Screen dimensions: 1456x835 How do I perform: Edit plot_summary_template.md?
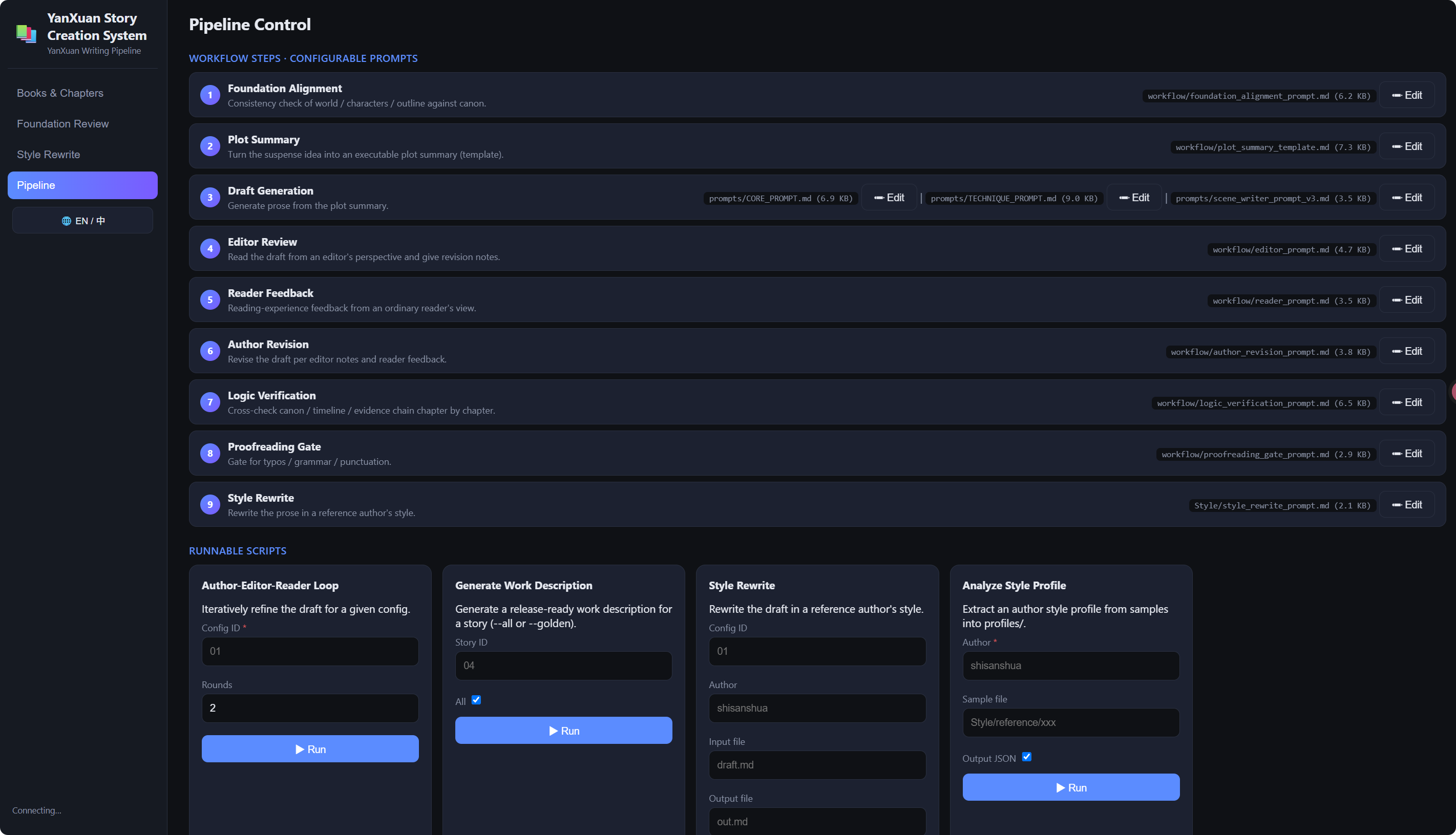(1407, 146)
